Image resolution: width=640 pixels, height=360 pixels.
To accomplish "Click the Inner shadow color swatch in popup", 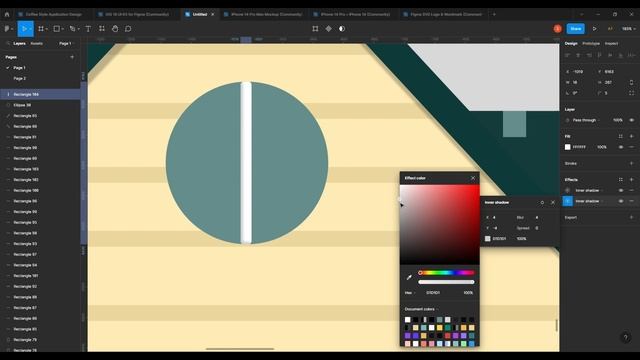I will coord(487,239).
